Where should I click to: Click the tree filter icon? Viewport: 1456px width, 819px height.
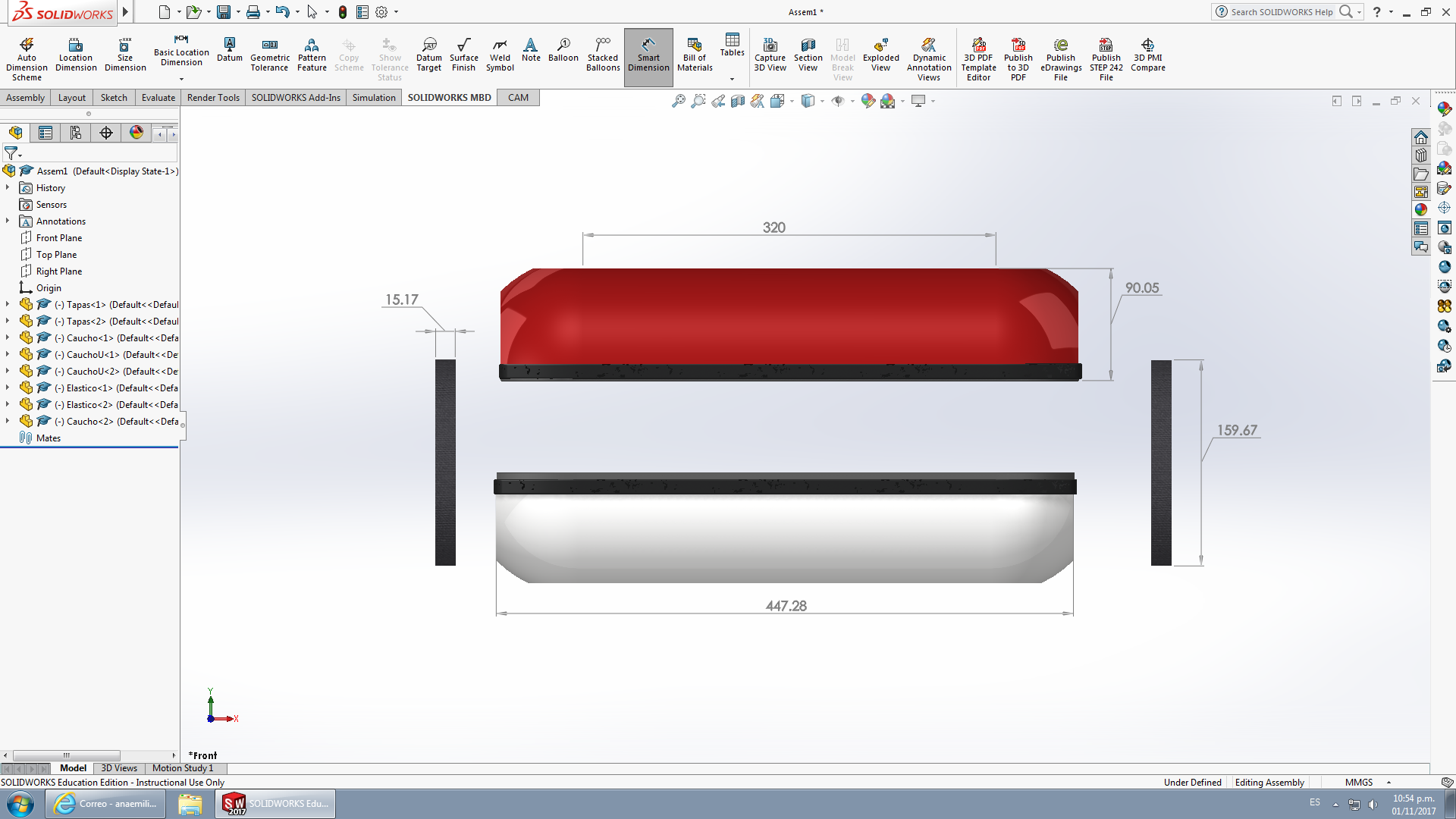11,154
